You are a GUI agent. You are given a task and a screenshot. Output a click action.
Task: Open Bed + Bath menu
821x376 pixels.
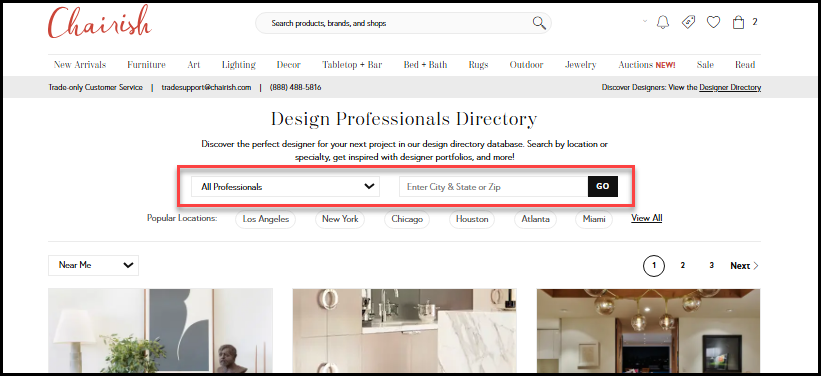[425, 65]
